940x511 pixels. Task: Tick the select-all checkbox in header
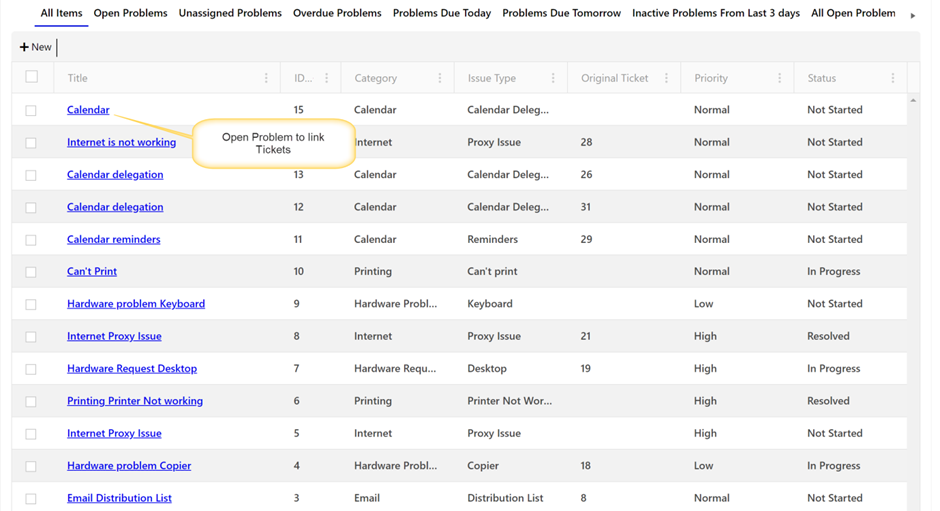31,77
